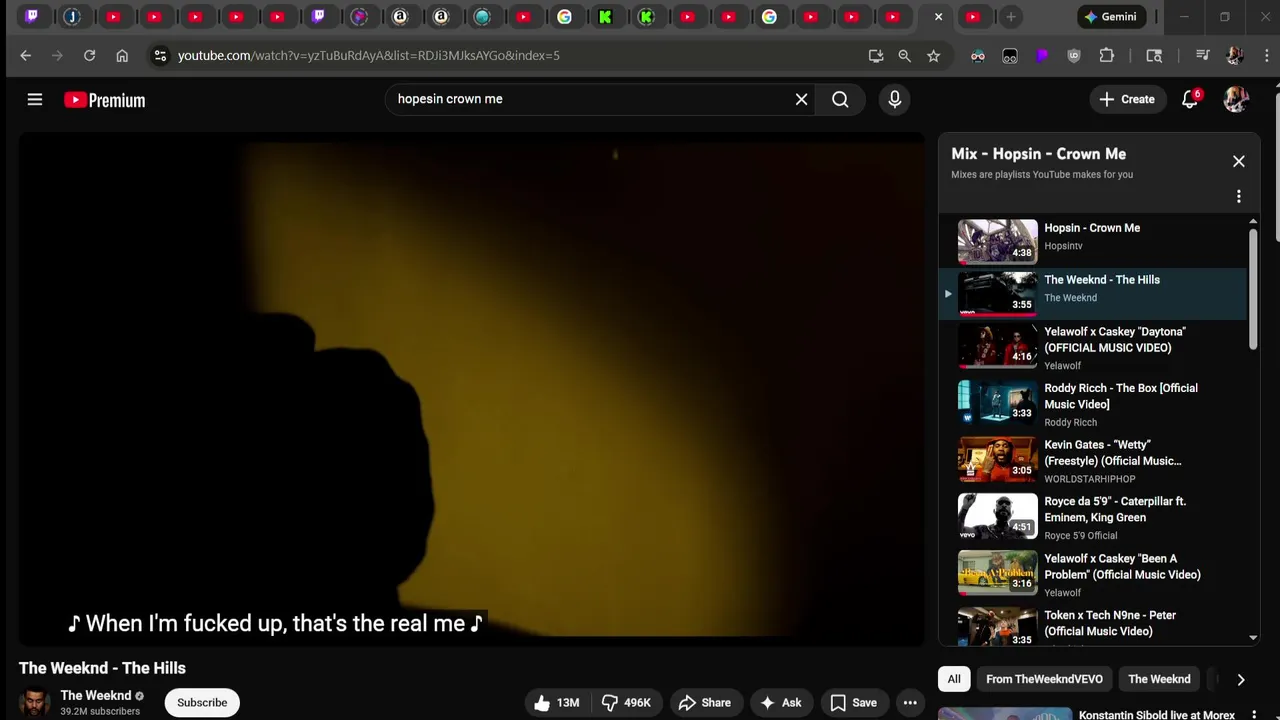The image size is (1280, 720).
Task: Open The Weeknd channel avatar
Action: [x=35, y=702]
